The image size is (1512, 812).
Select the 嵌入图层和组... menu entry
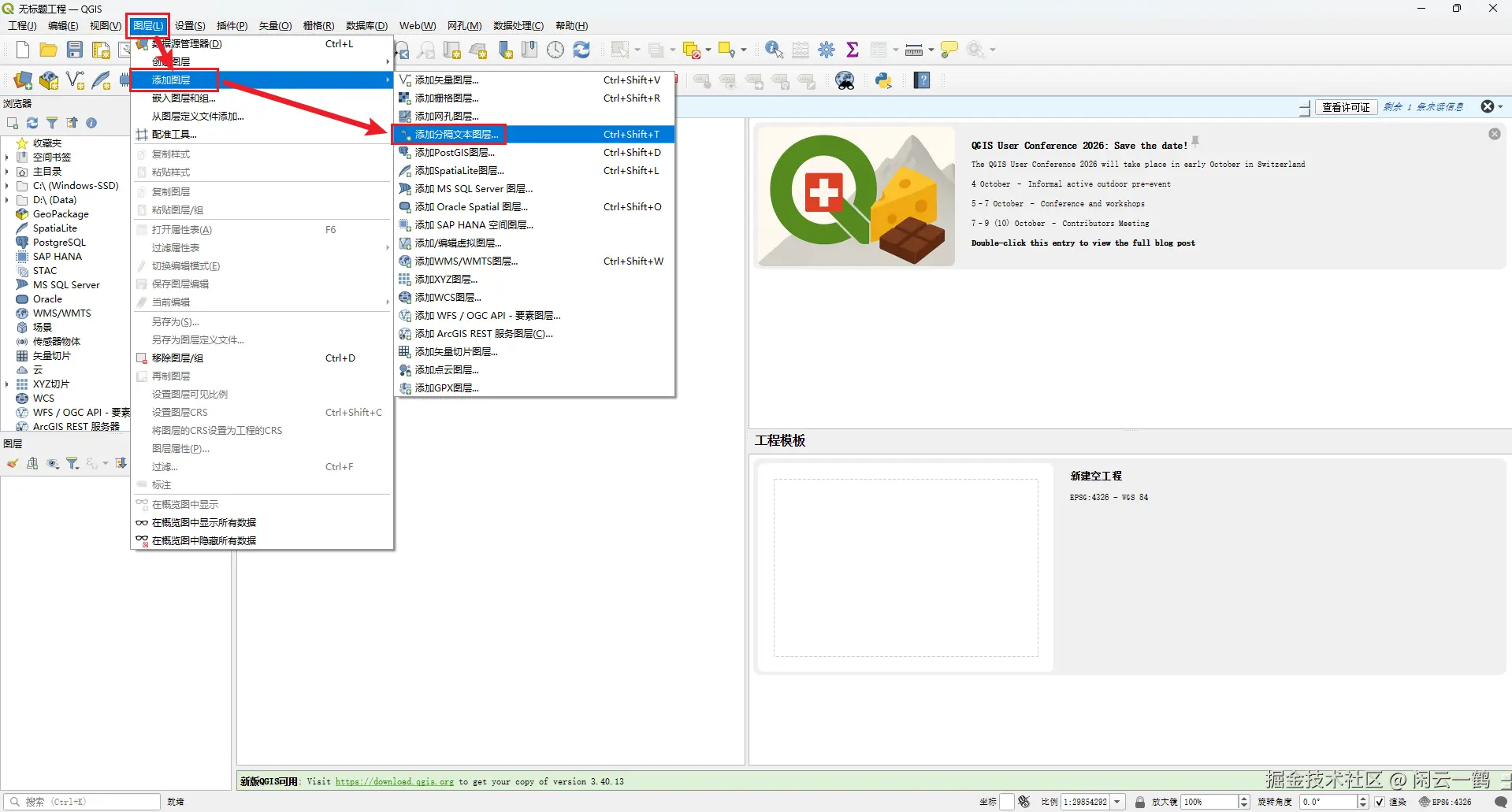(x=262, y=98)
